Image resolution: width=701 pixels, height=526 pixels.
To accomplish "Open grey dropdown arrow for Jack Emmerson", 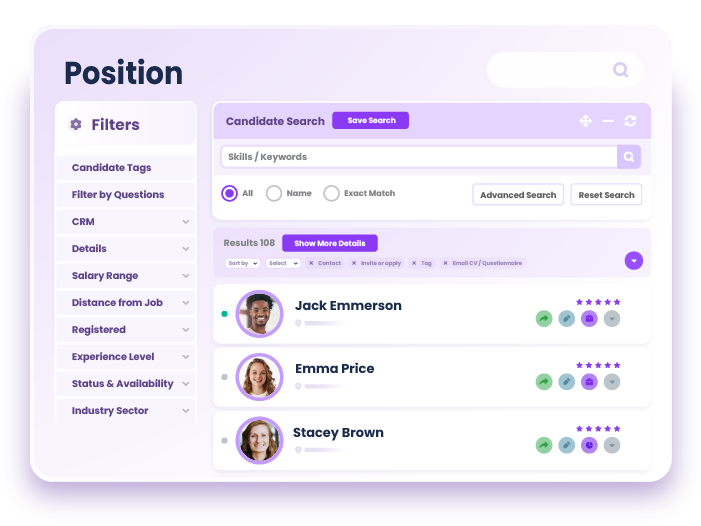I will coord(612,319).
